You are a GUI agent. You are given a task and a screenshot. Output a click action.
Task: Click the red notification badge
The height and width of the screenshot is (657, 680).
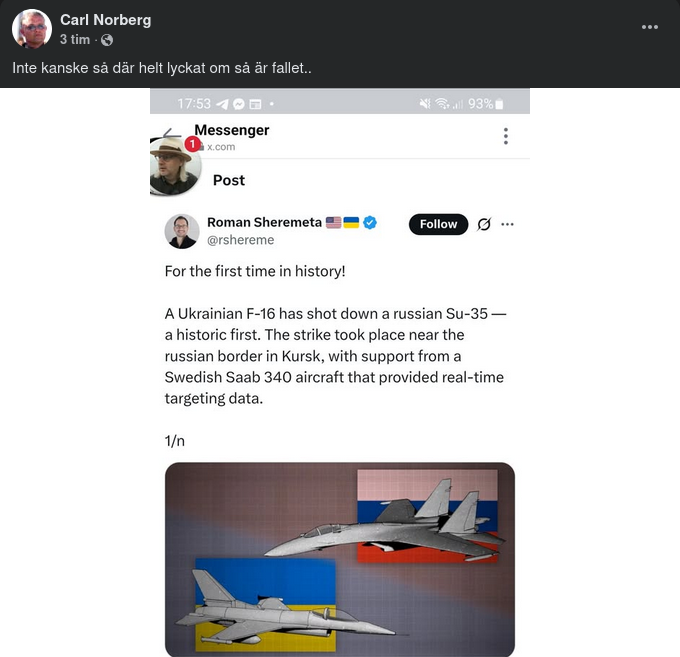click(x=193, y=144)
